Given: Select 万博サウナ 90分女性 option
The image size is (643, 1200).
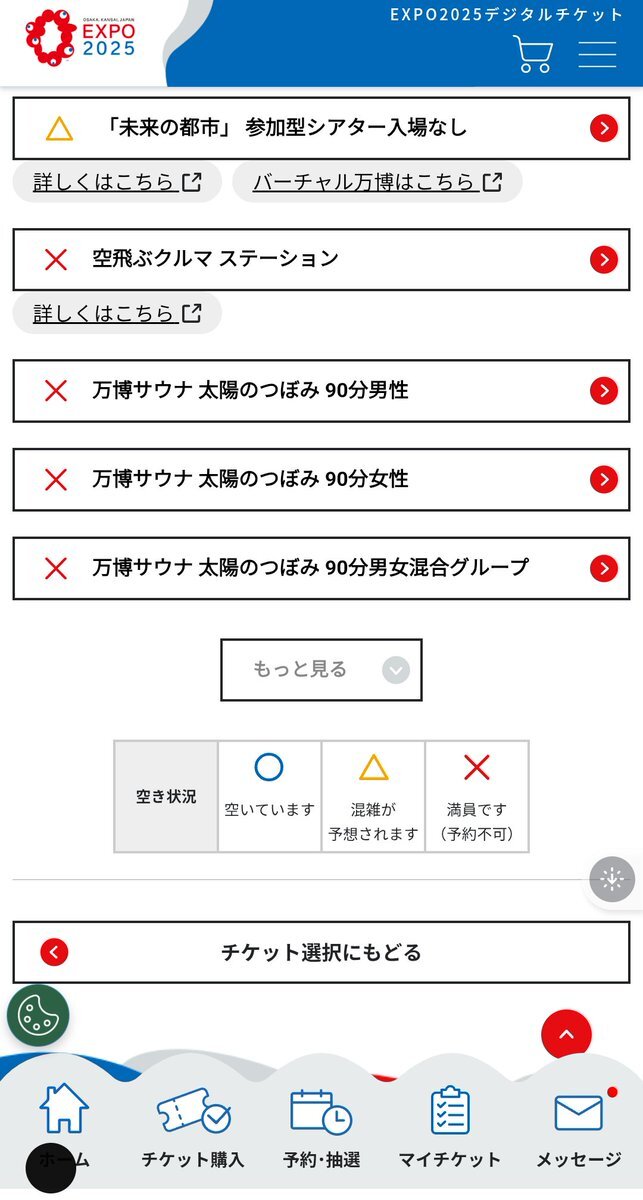Looking at the screenshot, I should pos(321,479).
